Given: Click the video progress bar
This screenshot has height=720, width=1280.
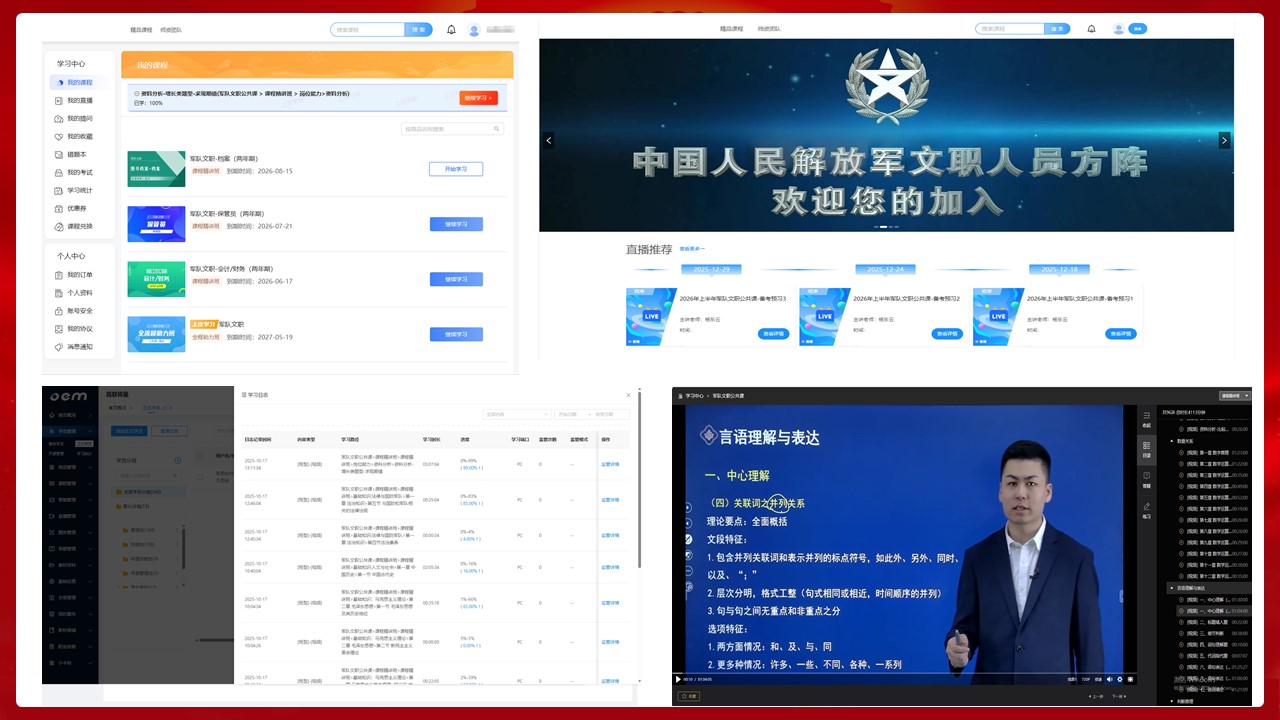Looking at the screenshot, I should (x=900, y=672).
